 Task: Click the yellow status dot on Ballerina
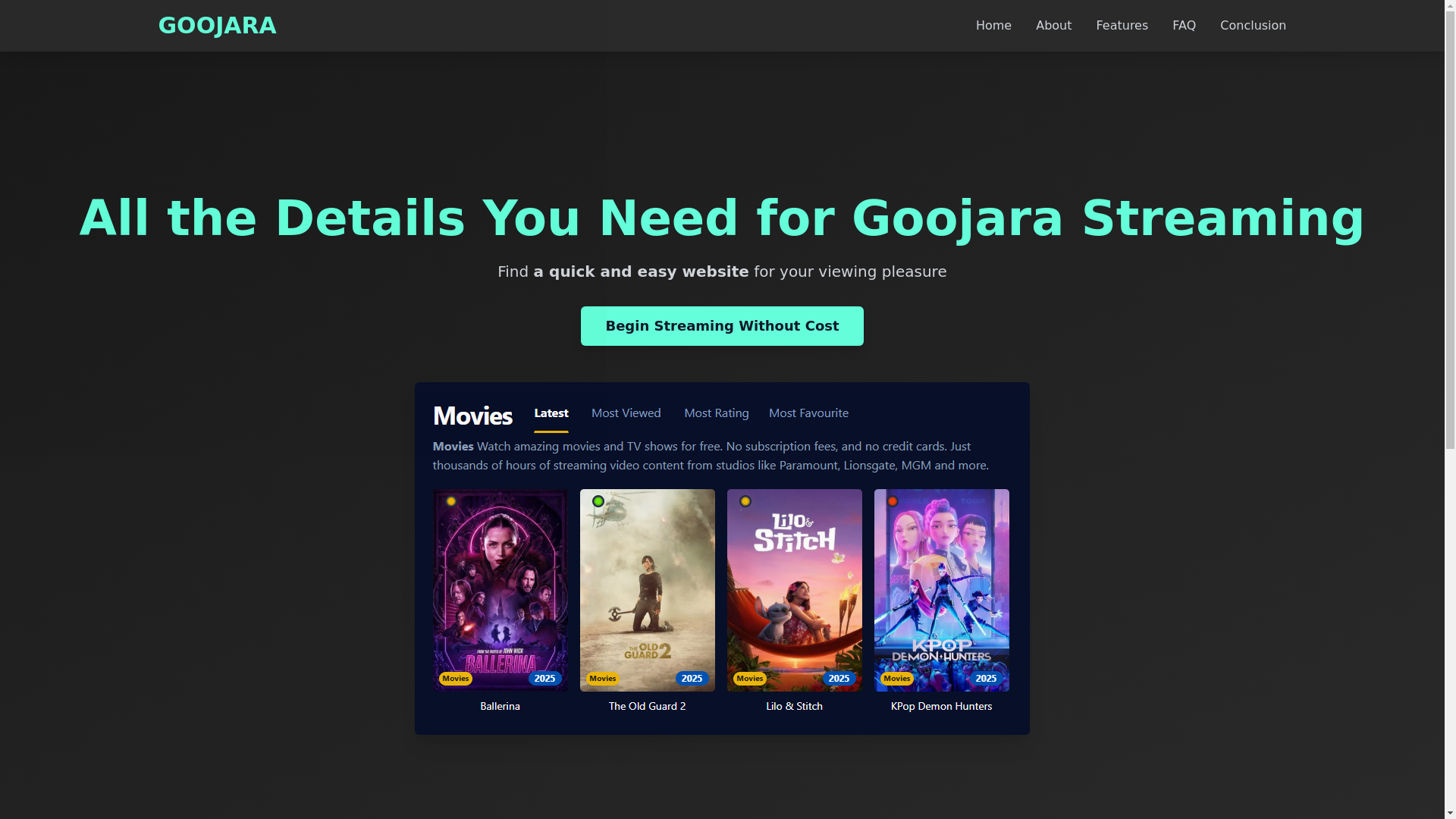pyautogui.click(x=451, y=501)
